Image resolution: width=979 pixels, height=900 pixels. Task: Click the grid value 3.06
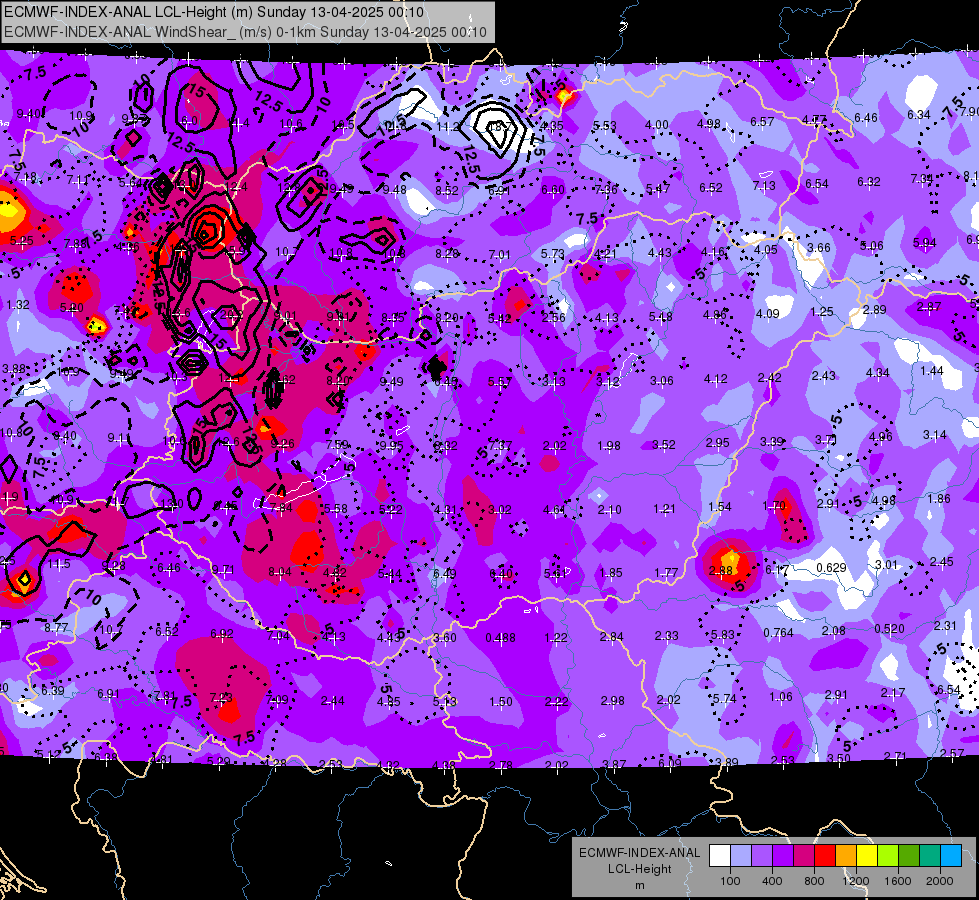click(x=662, y=380)
